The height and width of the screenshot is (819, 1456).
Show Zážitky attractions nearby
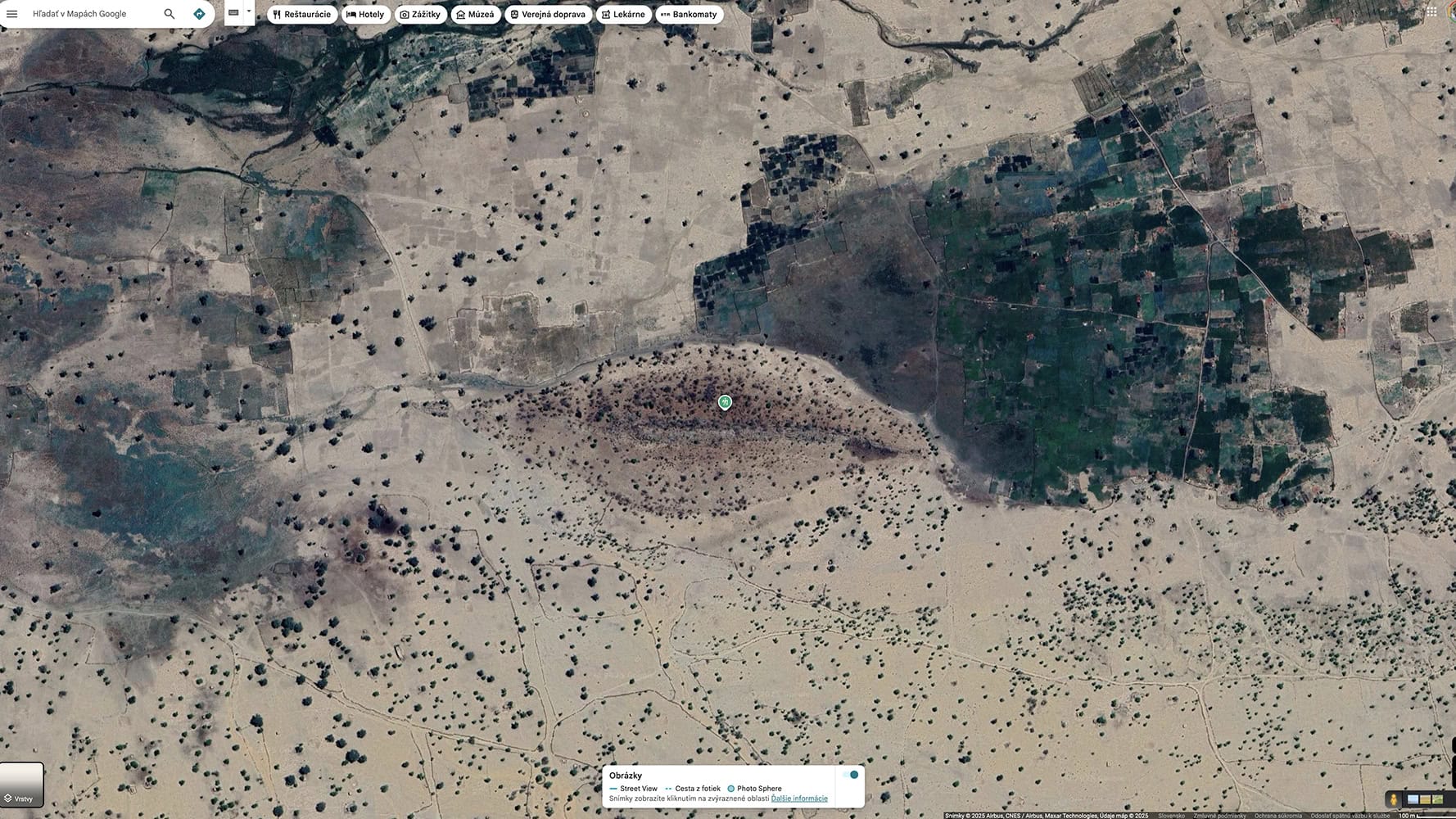[420, 15]
